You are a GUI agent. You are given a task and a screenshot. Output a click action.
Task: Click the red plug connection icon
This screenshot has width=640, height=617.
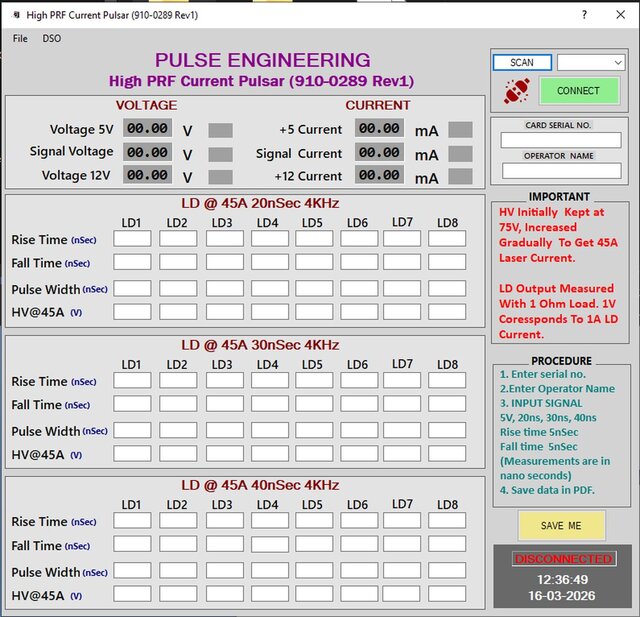516,91
